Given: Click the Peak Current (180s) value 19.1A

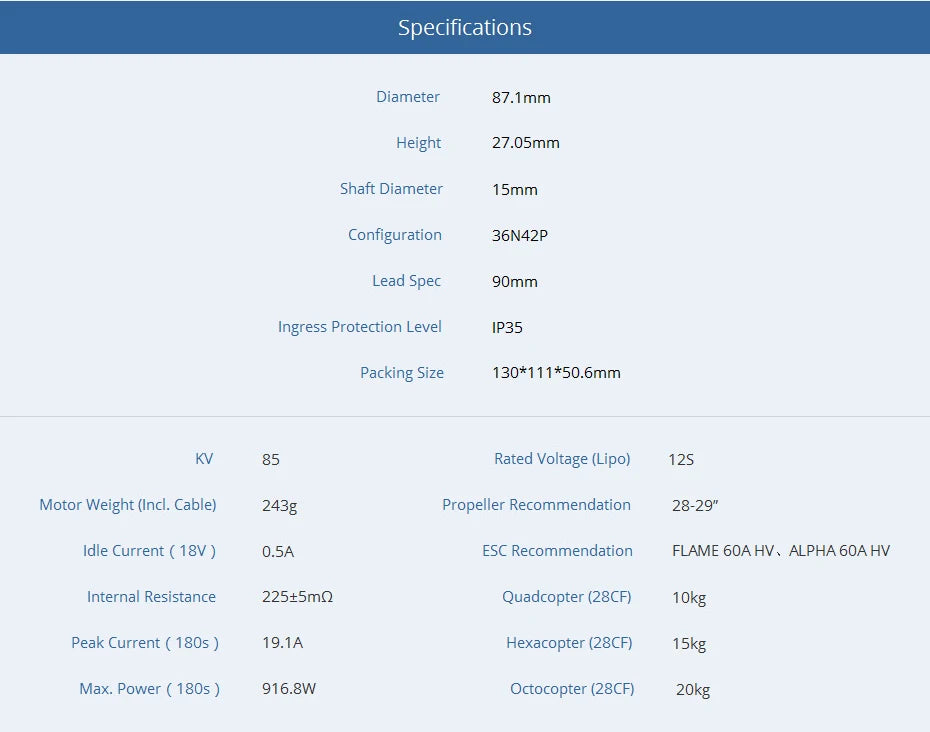Looking at the screenshot, I should (x=283, y=642).
